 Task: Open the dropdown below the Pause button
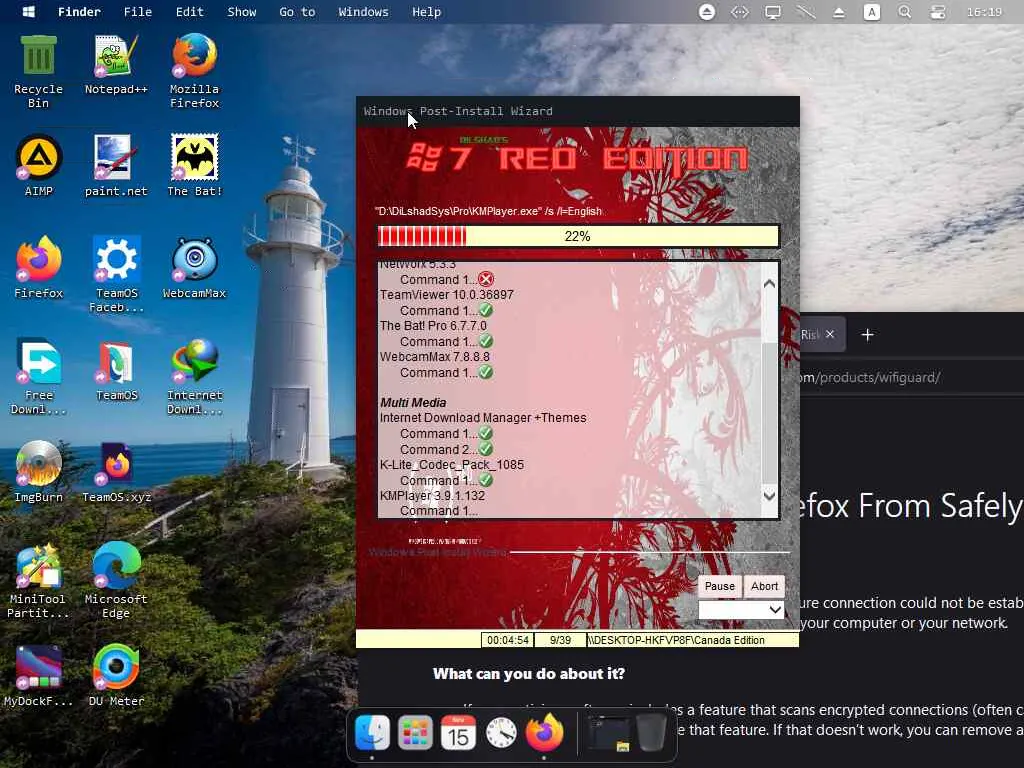point(741,609)
